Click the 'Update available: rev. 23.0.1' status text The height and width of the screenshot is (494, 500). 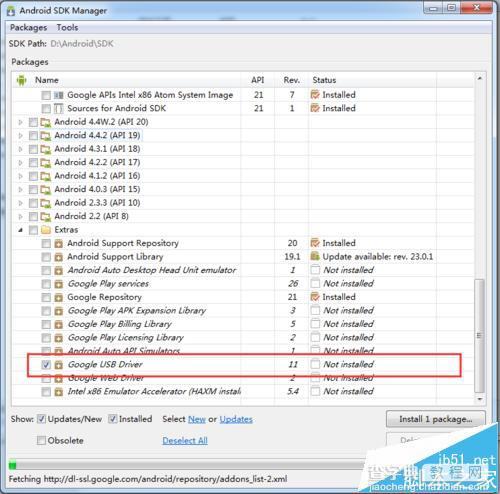tap(378, 257)
